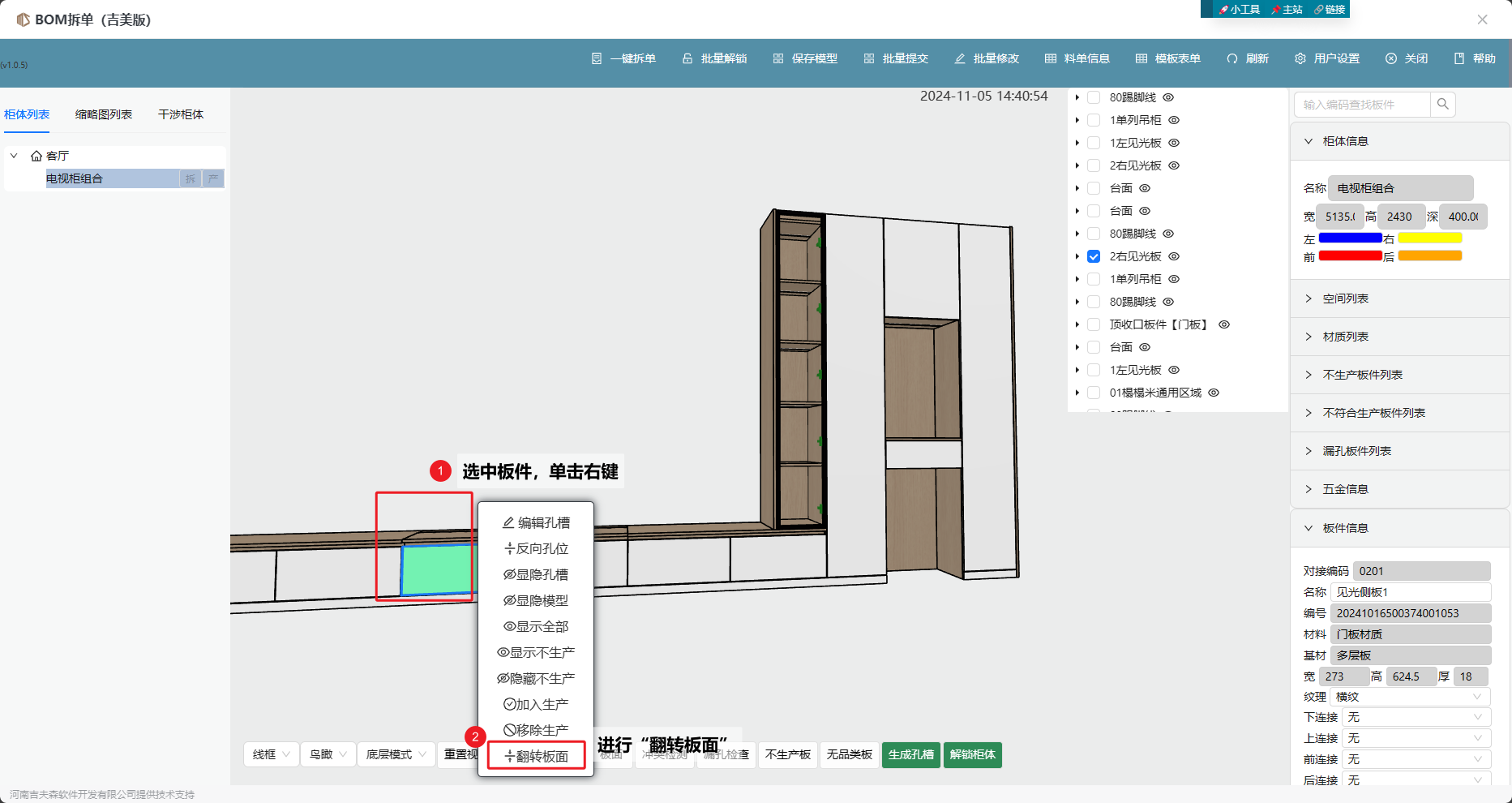Screen dimensions: 1512x803
Task: Toggle eye icon for 1单列吊柜 at top
Action: [1174, 120]
